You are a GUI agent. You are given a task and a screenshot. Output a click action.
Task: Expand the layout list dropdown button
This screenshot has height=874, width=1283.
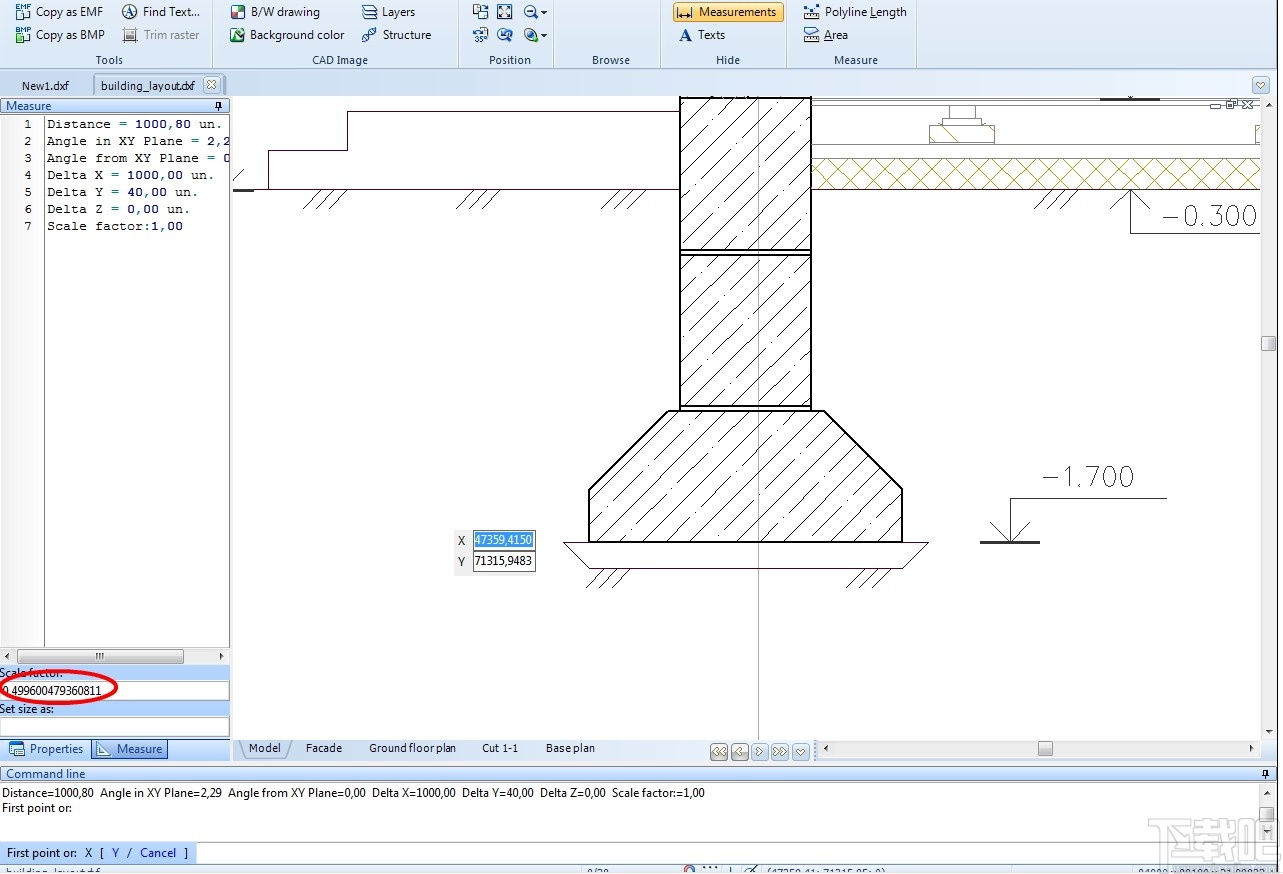point(800,752)
